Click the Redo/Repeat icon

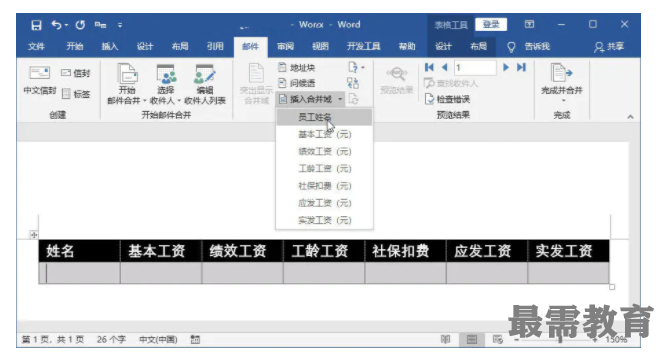(x=80, y=25)
